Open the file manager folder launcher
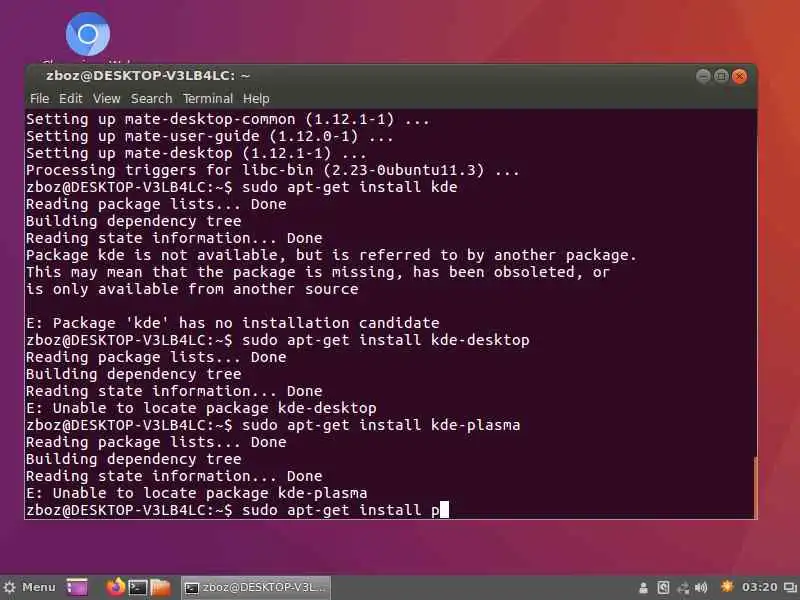Viewport: 800px width, 600px height. tap(160, 587)
